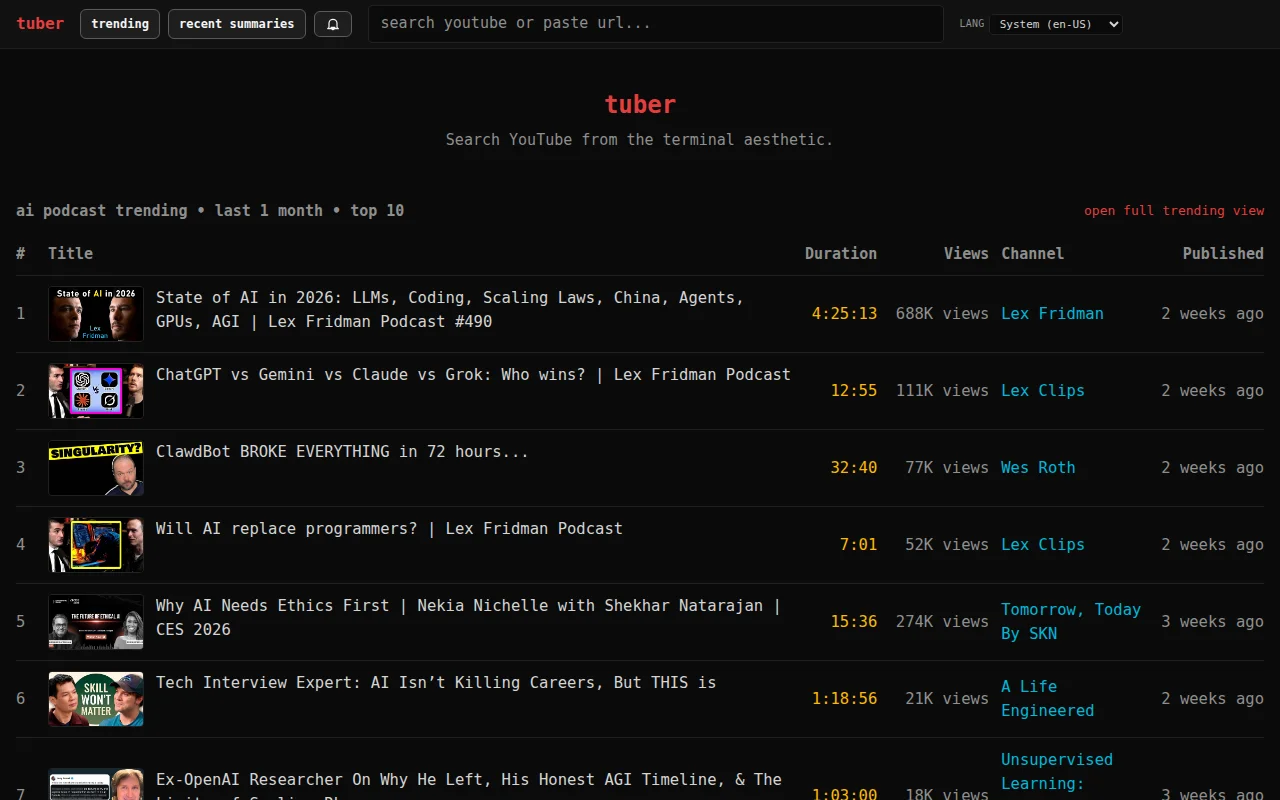Click title Why AI Needs Ethics First
1280x800 pixels.
(x=468, y=617)
